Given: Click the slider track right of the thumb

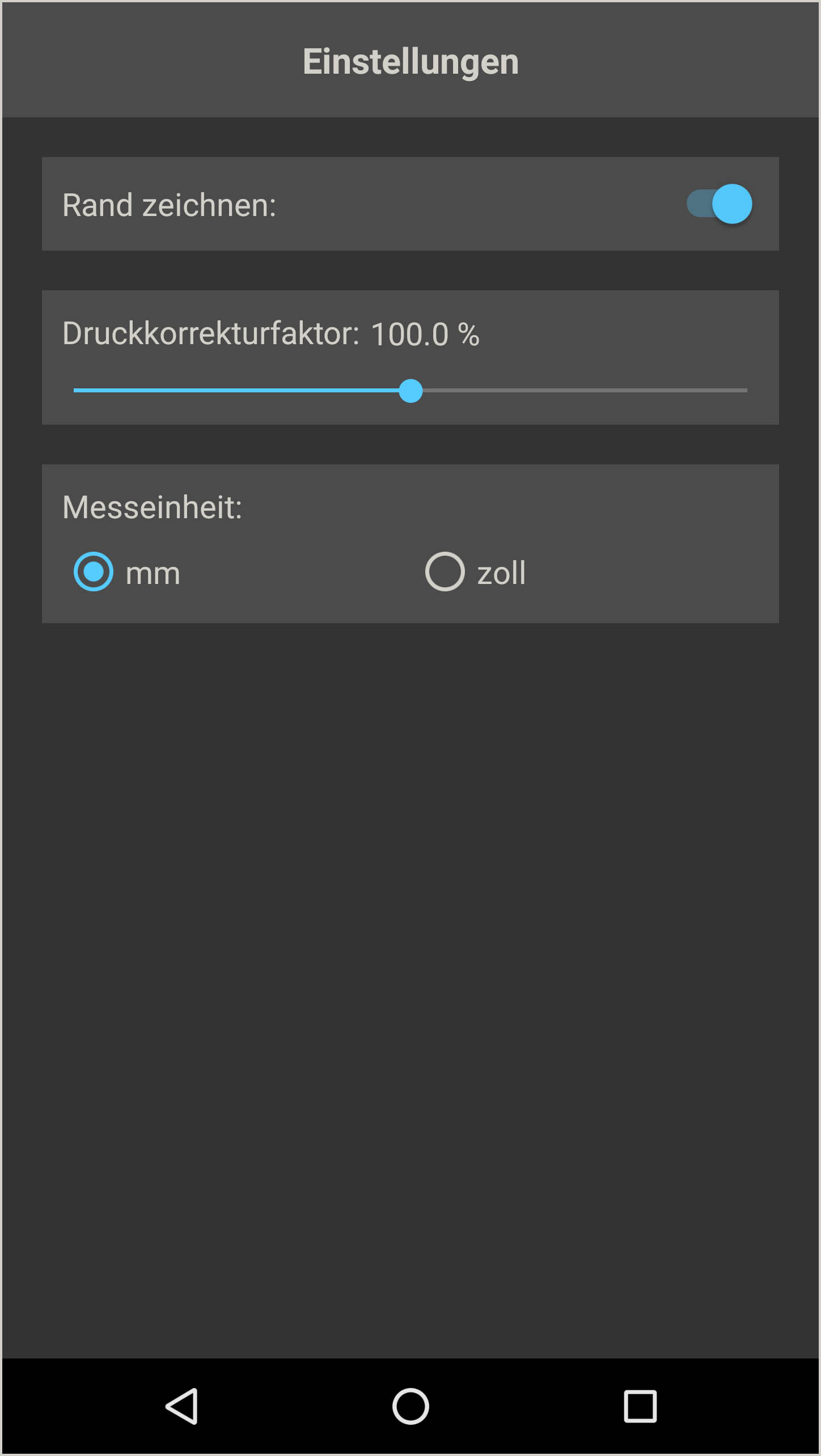Looking at the screenshot, I should pyautogui.click(x=585, y=391).
